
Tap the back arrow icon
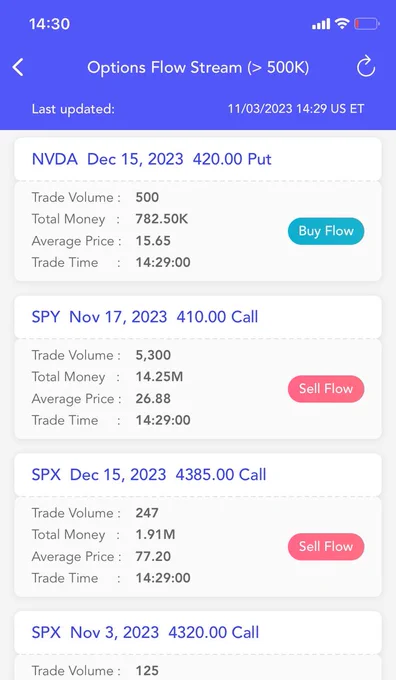18,68
